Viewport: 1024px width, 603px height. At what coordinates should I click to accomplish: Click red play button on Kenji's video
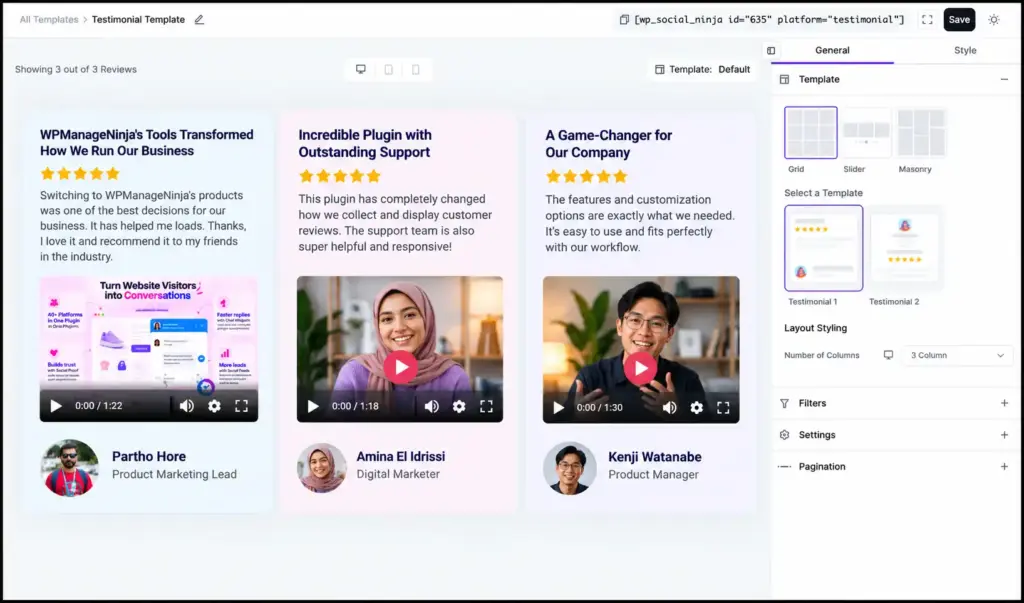coord(641,368)
